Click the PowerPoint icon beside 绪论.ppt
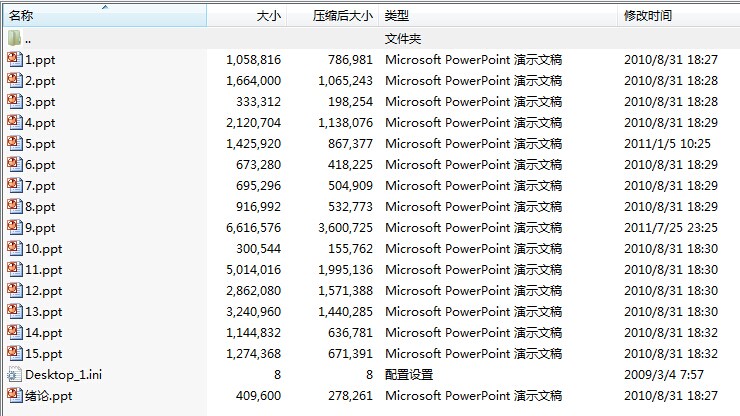The image size is (740, 416). (15, 395)
